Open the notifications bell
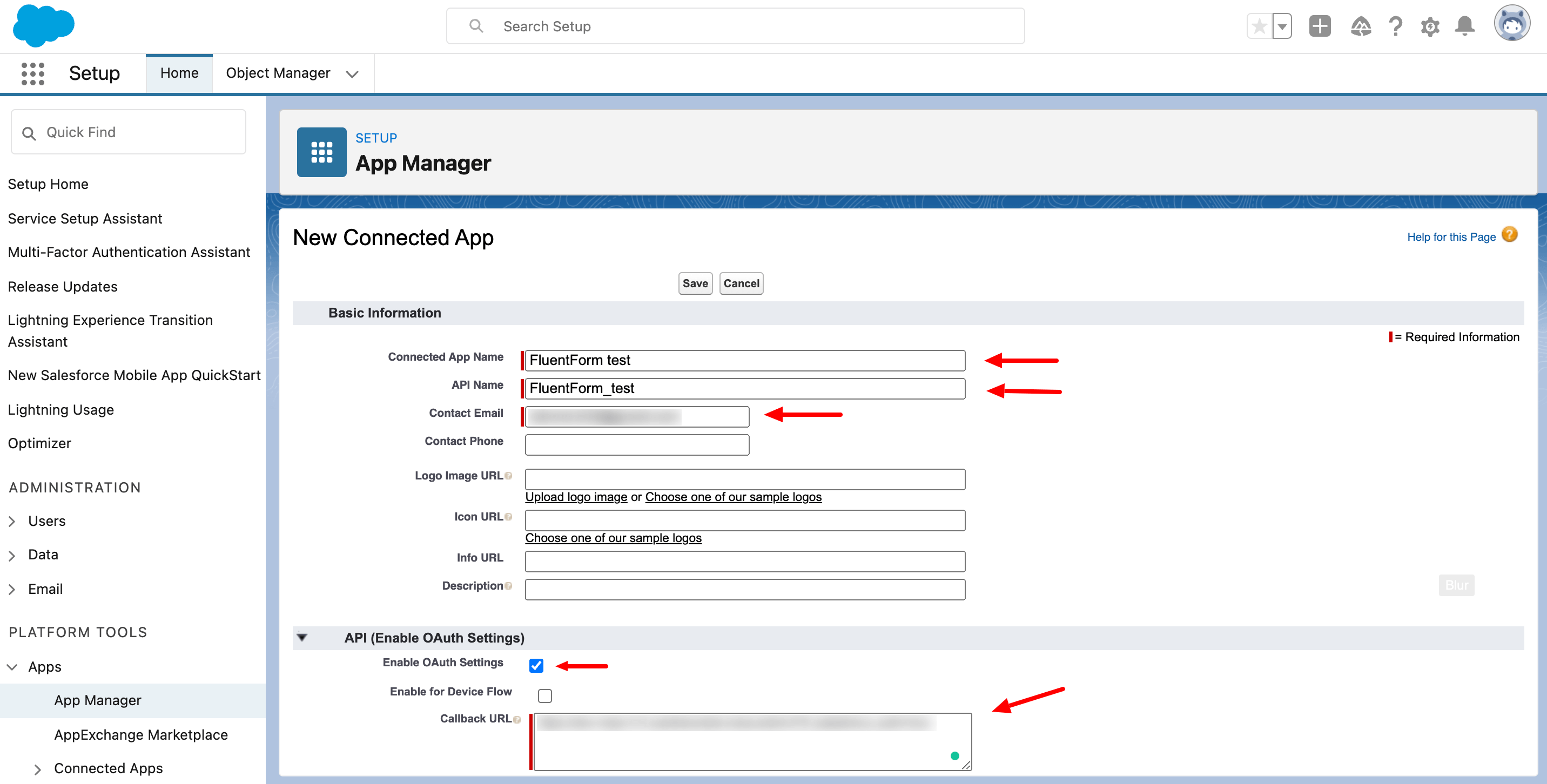Viewport: 1547px width, 784px height. click(1465, 26)
